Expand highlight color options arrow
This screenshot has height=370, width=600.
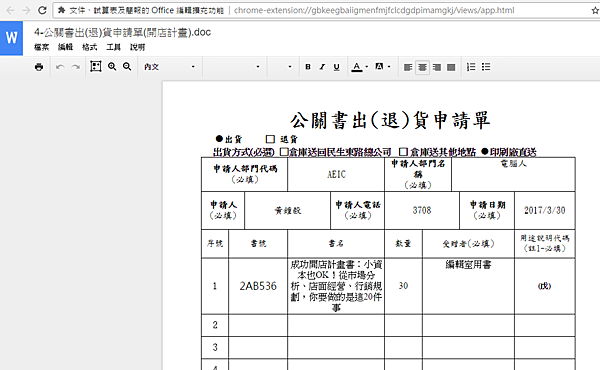pos(389,67)
